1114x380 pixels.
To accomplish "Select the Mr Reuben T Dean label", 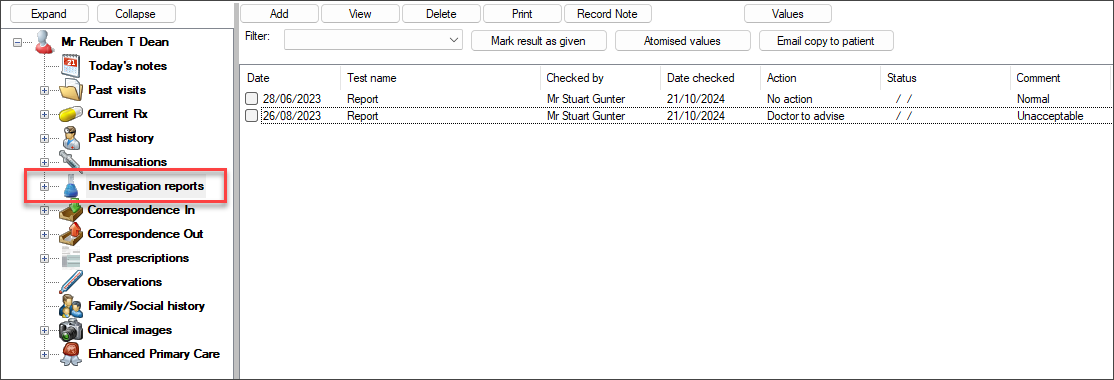I will 115,42.
